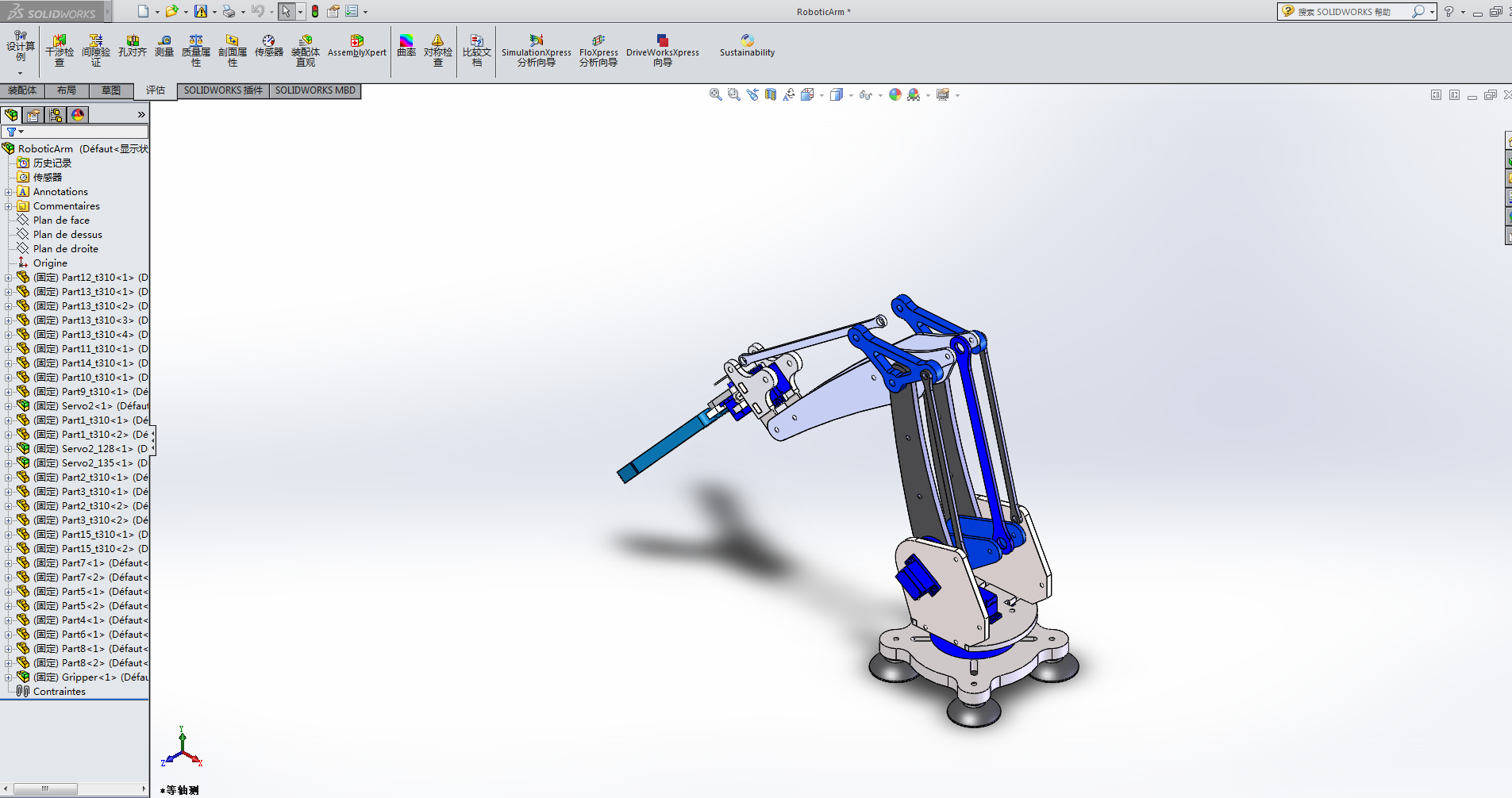Open 质量属性 mass properties
1512x798 pixels.
196,50
